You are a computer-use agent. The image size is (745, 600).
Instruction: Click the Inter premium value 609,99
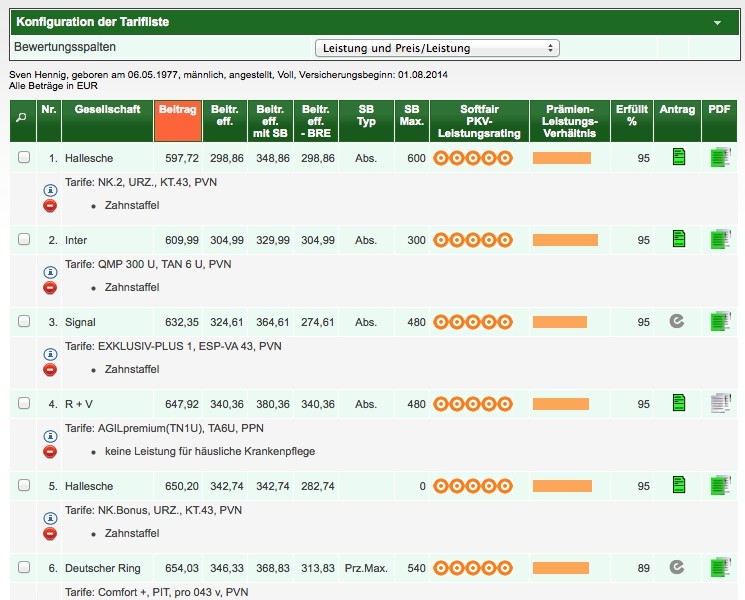click(181, 240)
